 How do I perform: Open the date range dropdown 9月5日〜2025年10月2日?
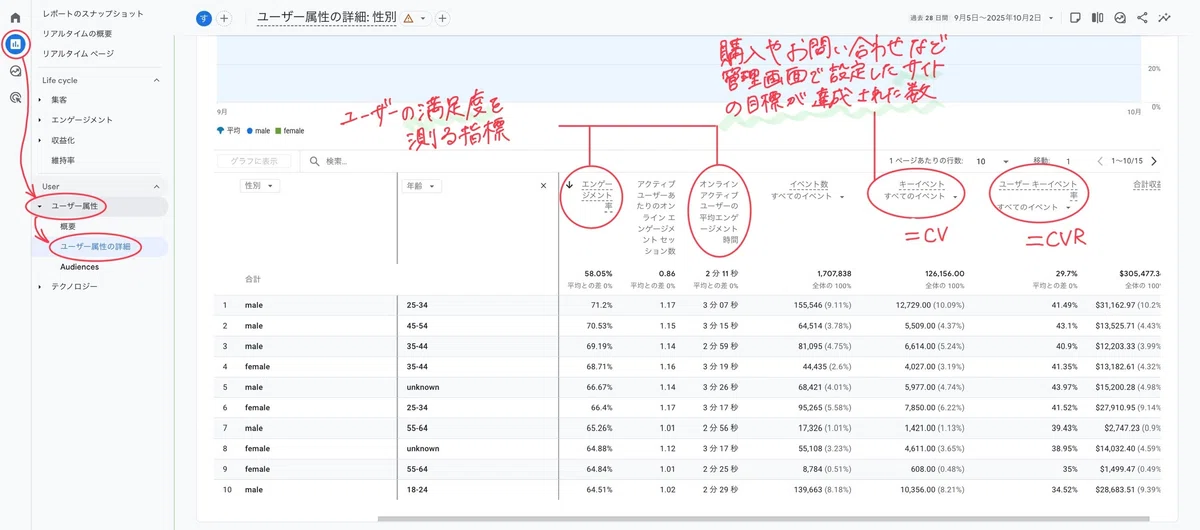click(1003, 18)
